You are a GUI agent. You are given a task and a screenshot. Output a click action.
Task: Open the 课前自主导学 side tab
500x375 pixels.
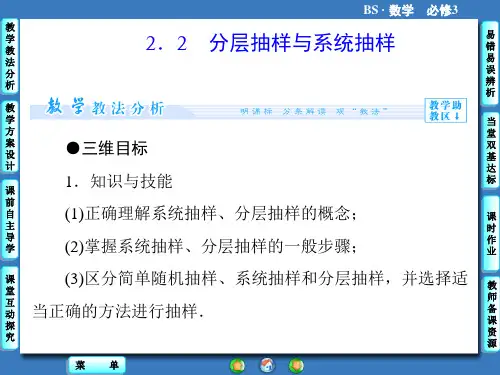coord(10,219)
